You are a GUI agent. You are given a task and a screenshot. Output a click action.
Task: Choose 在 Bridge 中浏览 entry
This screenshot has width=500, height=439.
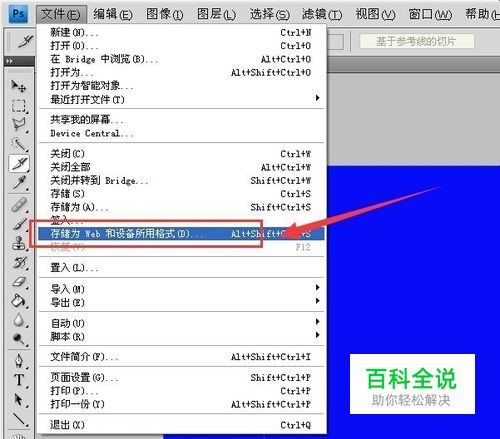[x=181, y=59]
